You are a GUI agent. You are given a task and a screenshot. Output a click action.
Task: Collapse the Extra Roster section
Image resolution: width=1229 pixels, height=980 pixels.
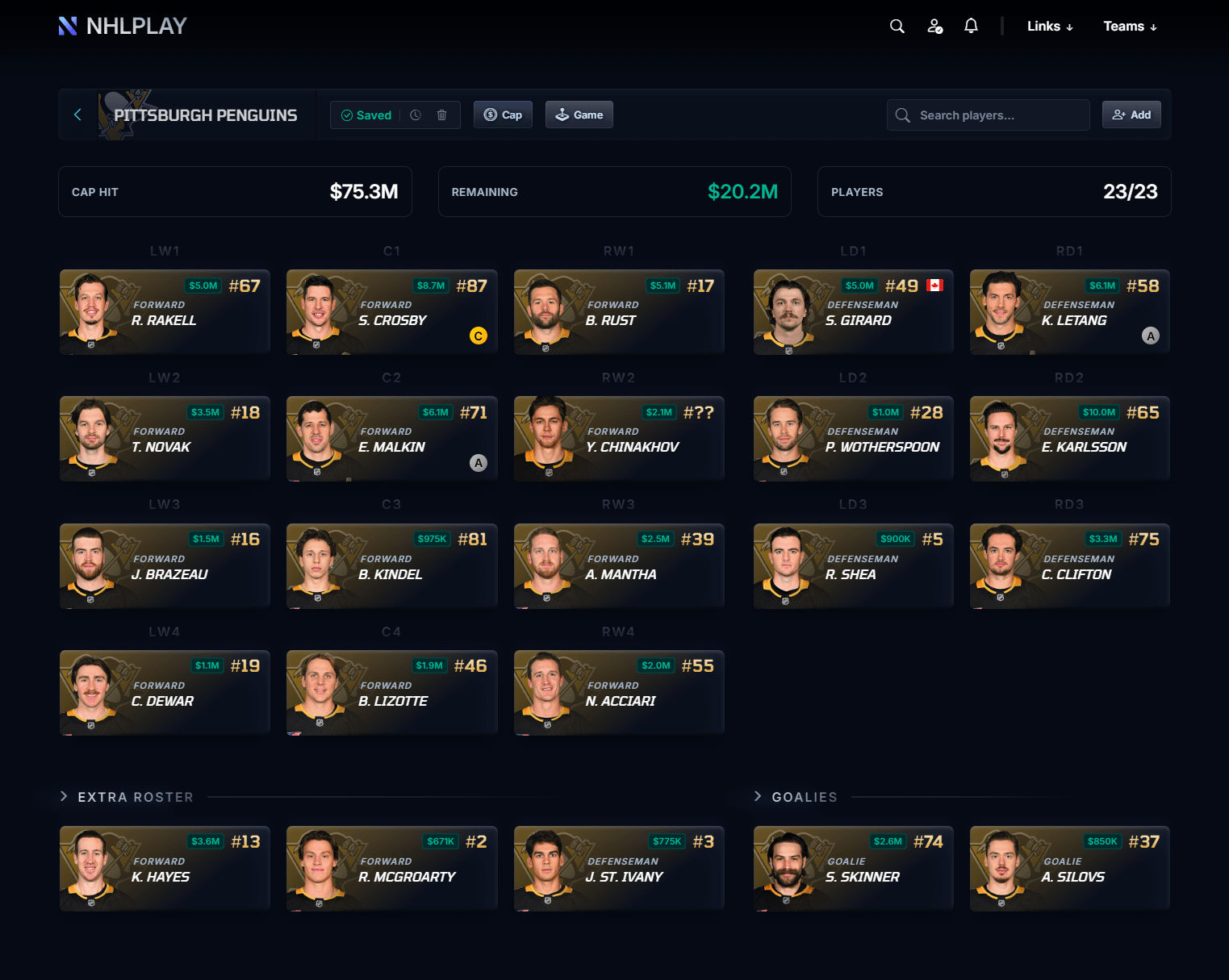pos(65,797)
